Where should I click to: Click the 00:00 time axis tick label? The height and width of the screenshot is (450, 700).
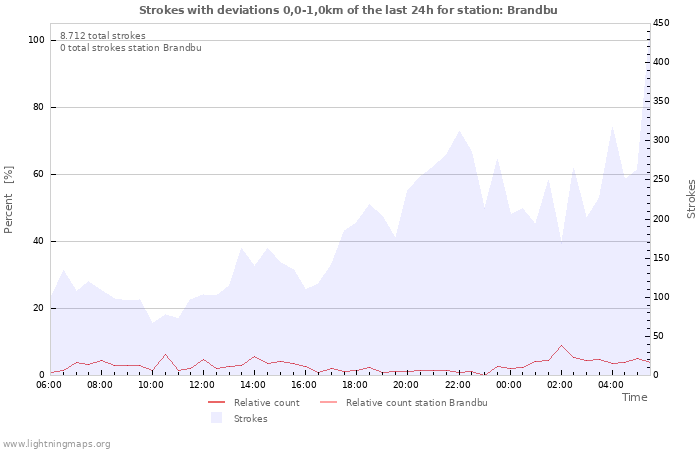(x=509, y=384)
